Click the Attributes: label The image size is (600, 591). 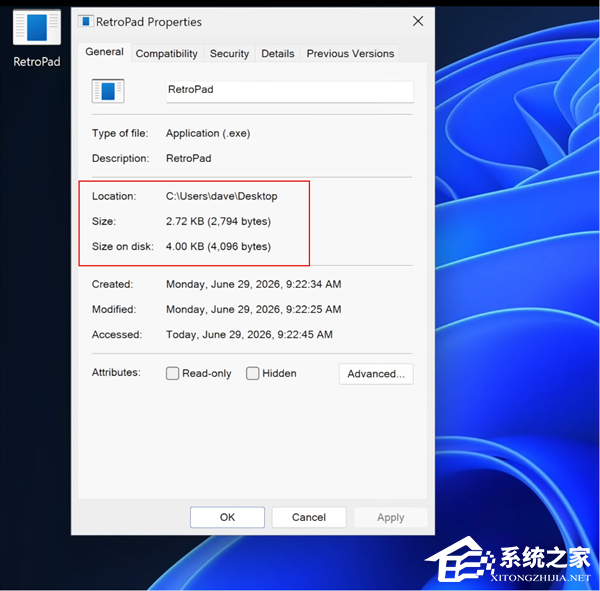pyautogui.click(x=116, y=372)
